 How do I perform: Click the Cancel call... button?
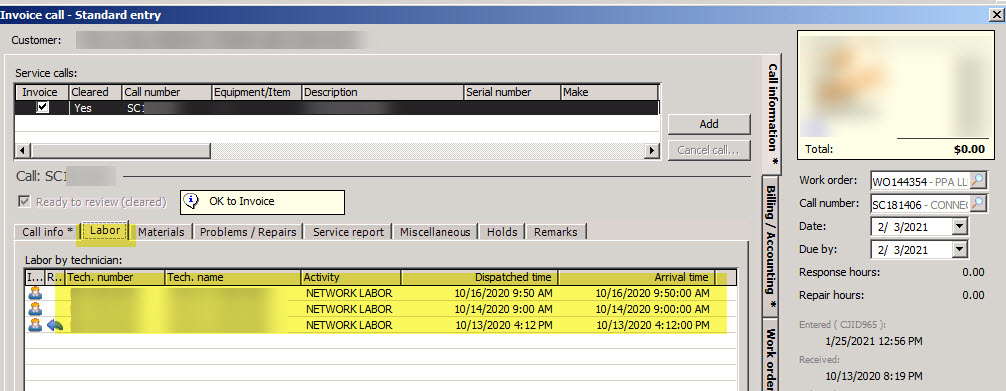click(709, 150)
